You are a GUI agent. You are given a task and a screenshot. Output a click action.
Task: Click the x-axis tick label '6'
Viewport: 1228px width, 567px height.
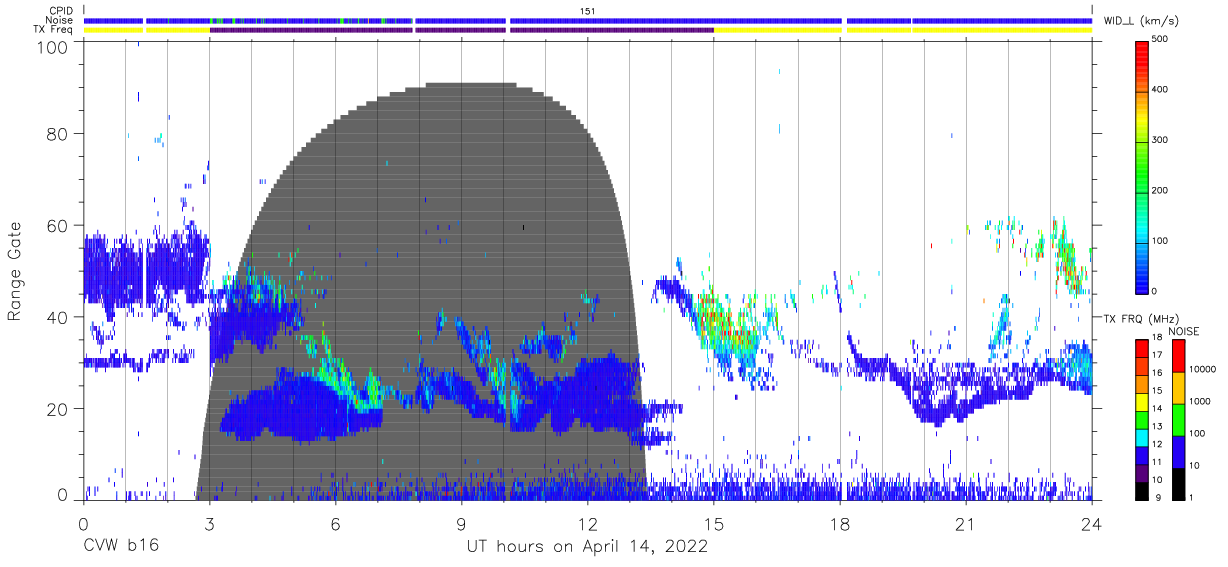[335, 524]
